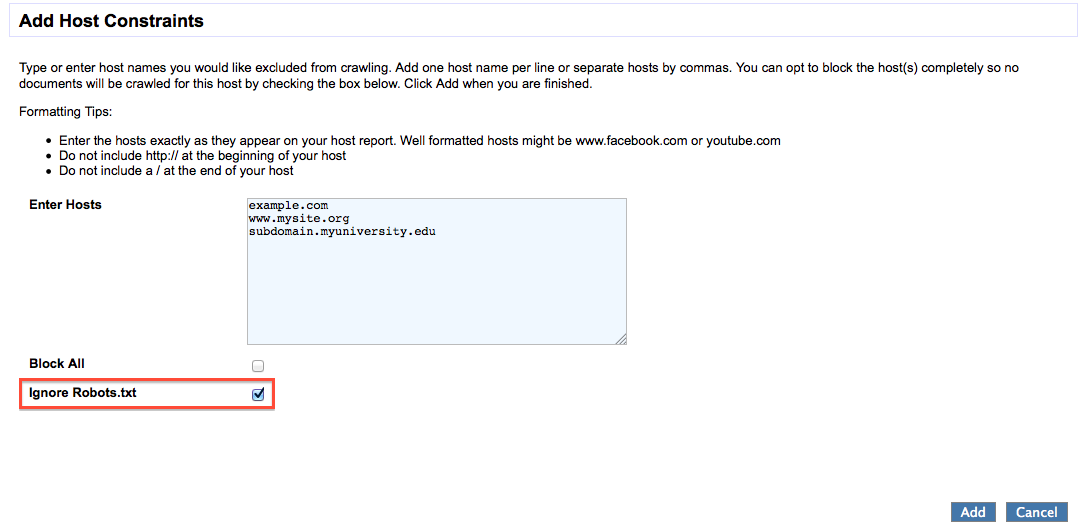Click the Formatting Tips heading text
Viewport: 1079px width, 530px height.
tap(66, 111)
